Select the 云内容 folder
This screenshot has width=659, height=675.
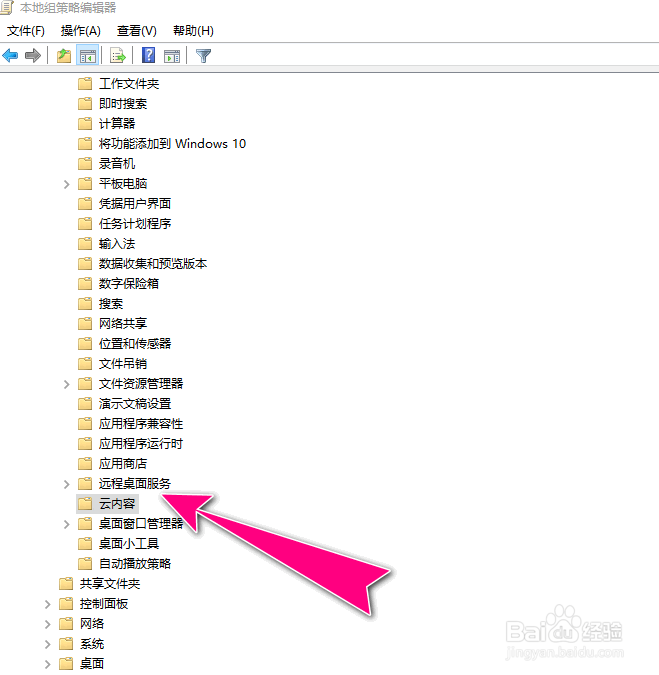click(x=117, y=504)
